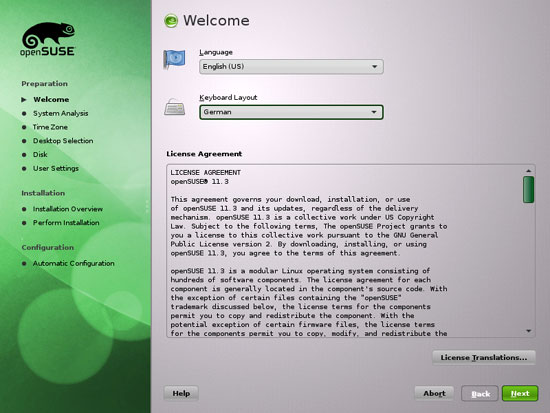
Task: Click the Installation section heading
Action: coord(43,193)
